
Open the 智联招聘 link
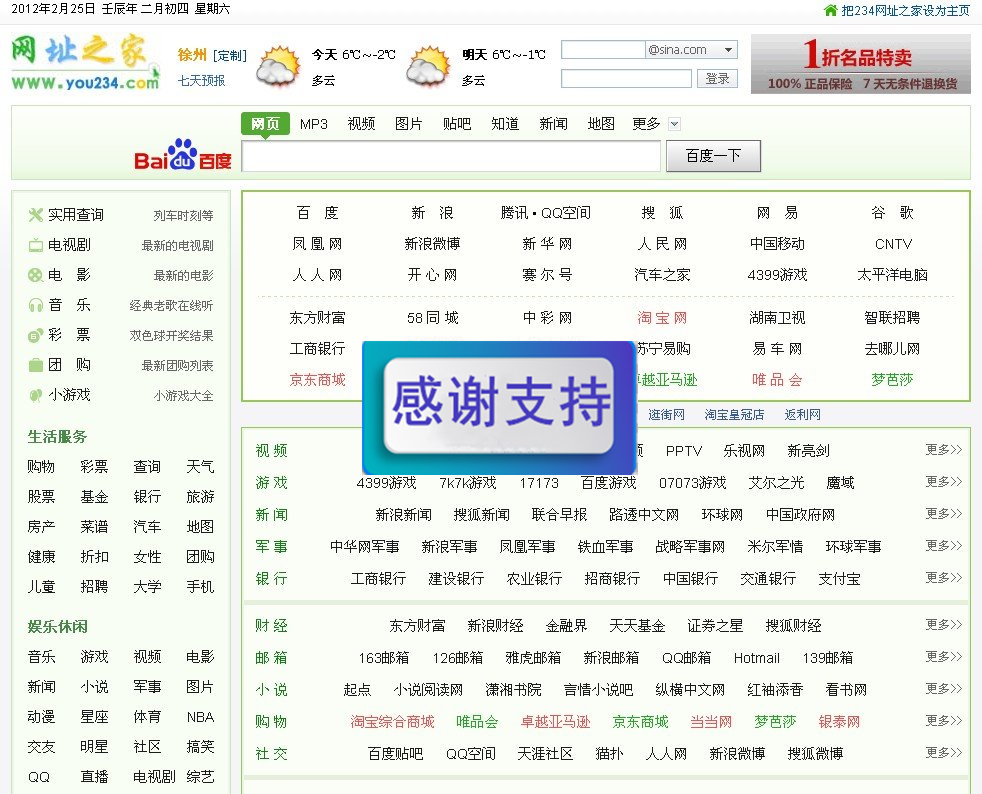892,318
